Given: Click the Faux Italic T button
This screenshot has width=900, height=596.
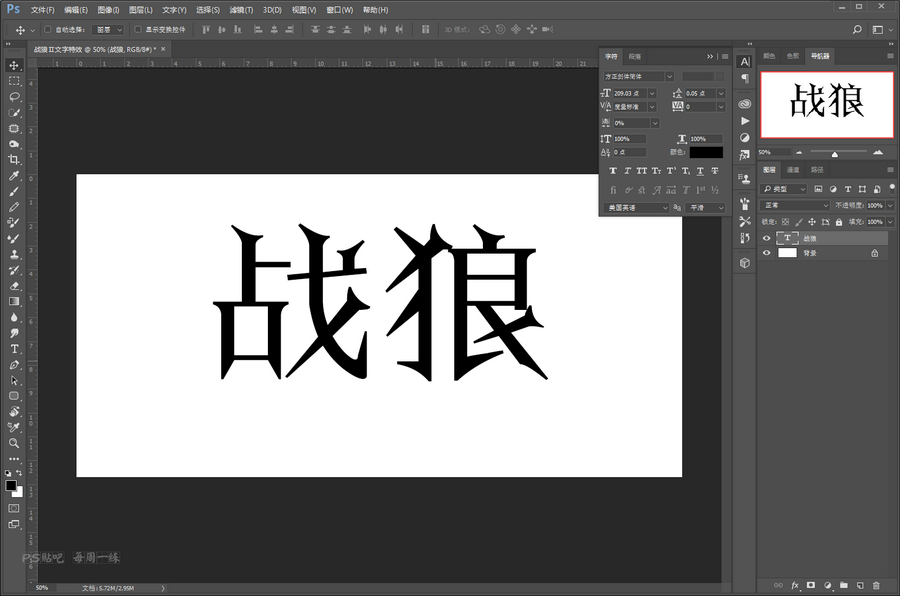Looking at the screenshot, I should click(x=627, y=171).
